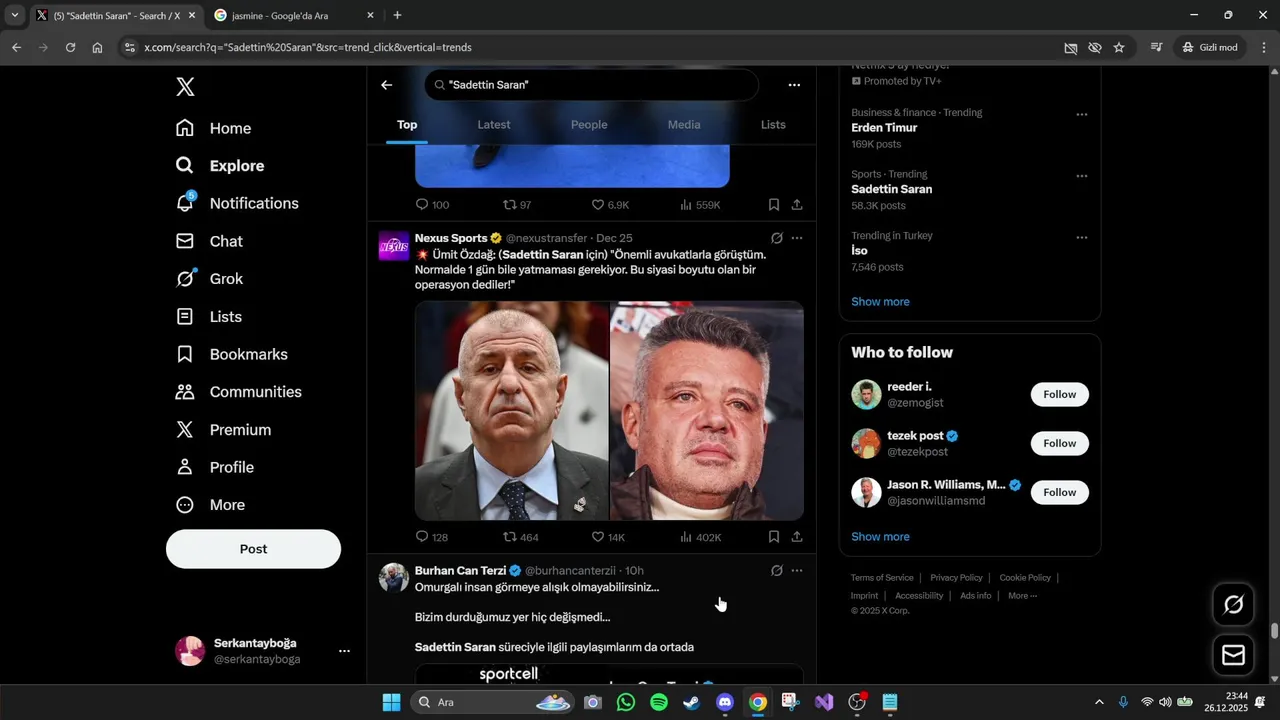Open Privacy Policy footer link
This screenshot has height=720, width=1280.
point(956,578)
